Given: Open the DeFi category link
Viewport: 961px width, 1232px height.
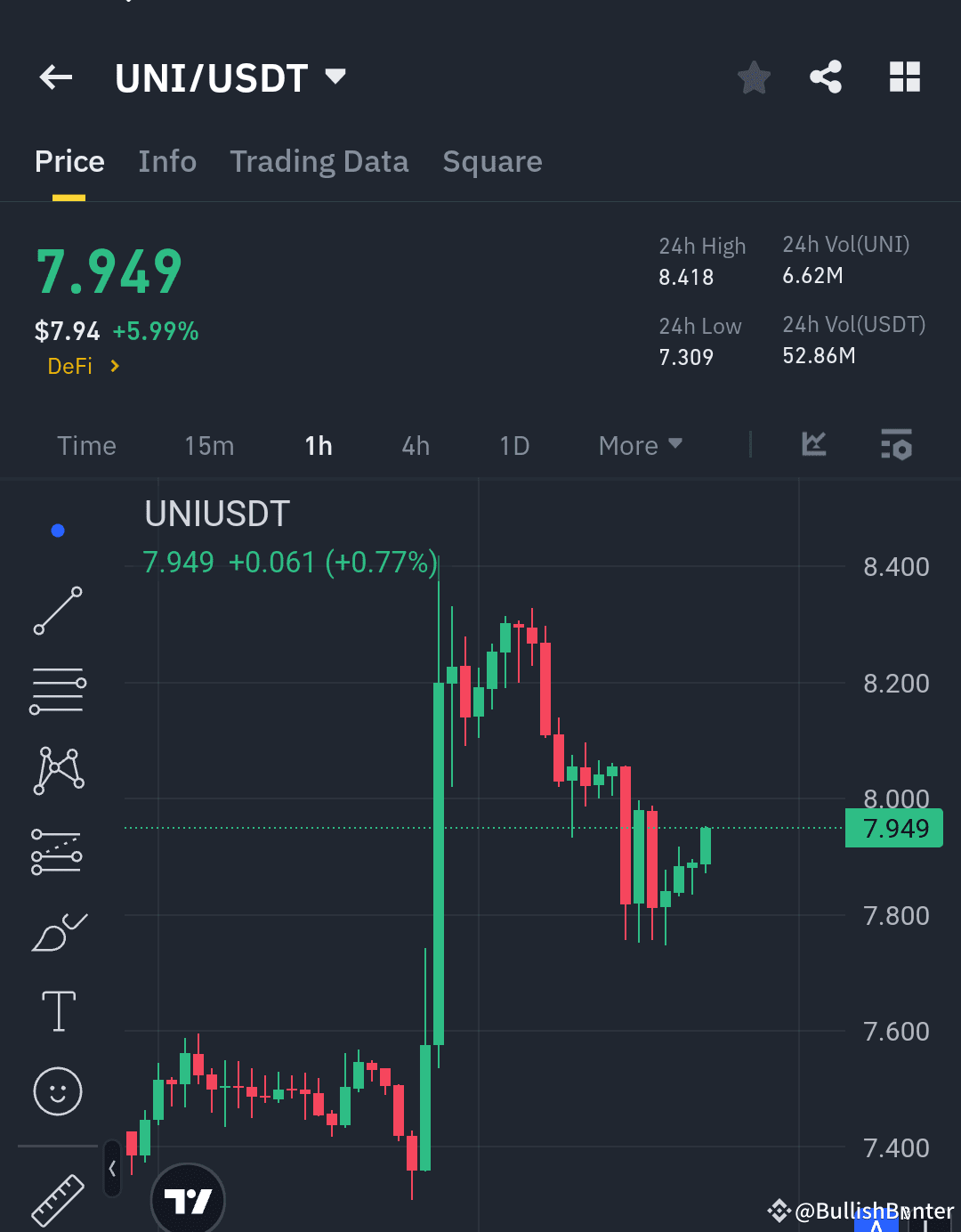Looking at the screenshot, I should [x=82, y=366].
